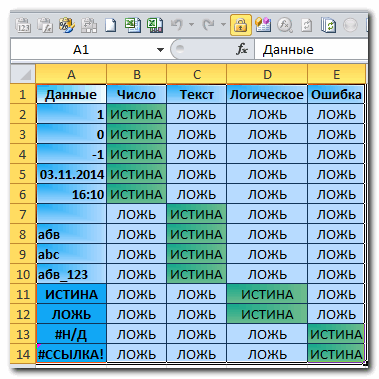Click header cell Ошибка
This screenshot has width=379, height=379.
tap(336, 94)
